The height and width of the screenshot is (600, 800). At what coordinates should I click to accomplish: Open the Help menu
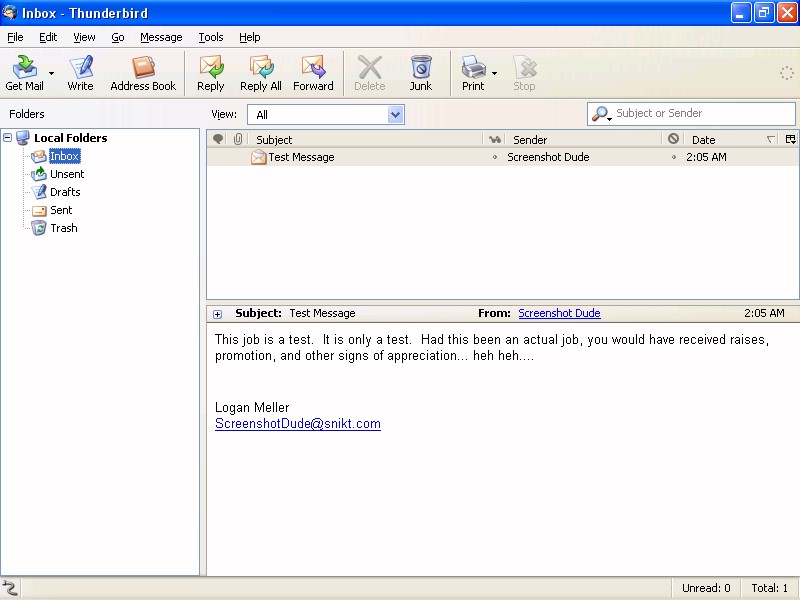tap(249, 37)
